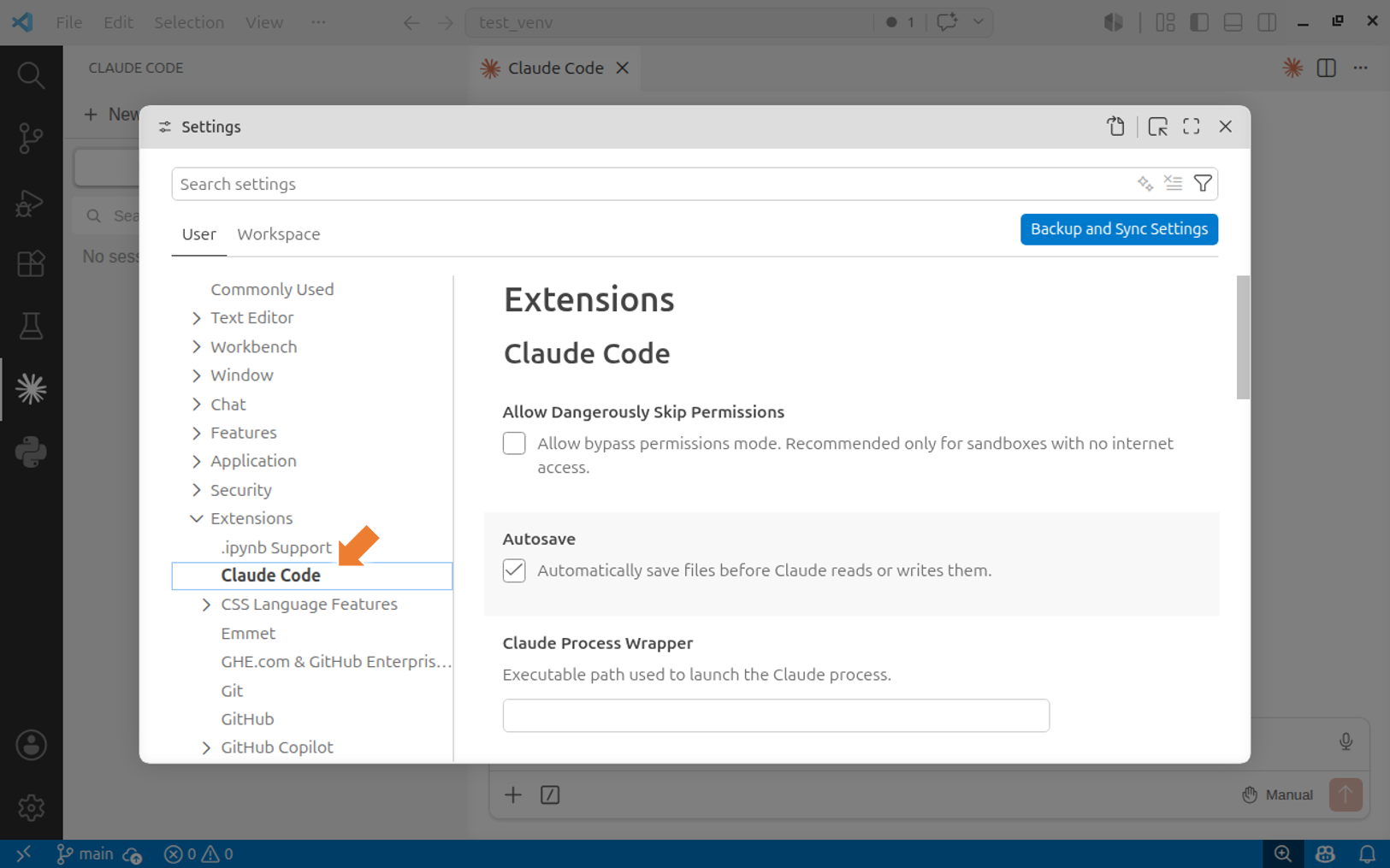The width and height of the screenshot is (1390, 868).
Task: Open the View menu
Action: pos(264,22)
